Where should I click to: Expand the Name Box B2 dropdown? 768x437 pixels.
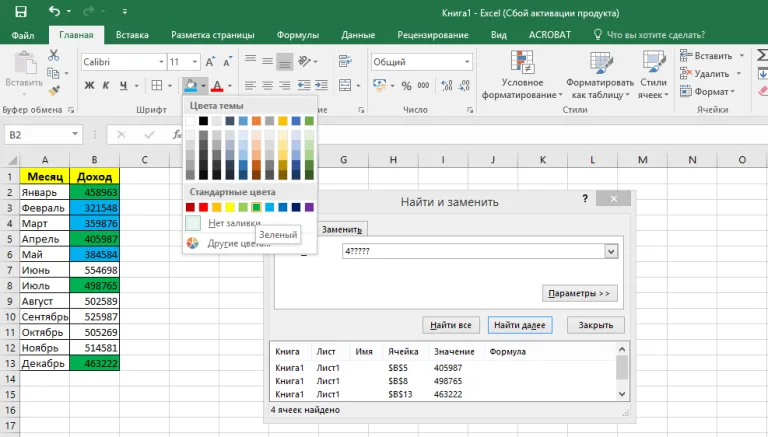[75, 134]
